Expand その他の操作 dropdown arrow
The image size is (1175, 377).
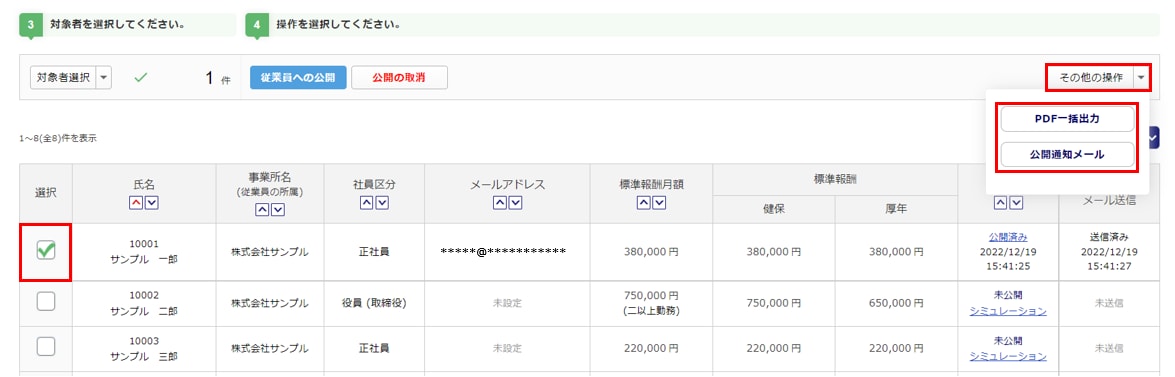coord(1141,77)
